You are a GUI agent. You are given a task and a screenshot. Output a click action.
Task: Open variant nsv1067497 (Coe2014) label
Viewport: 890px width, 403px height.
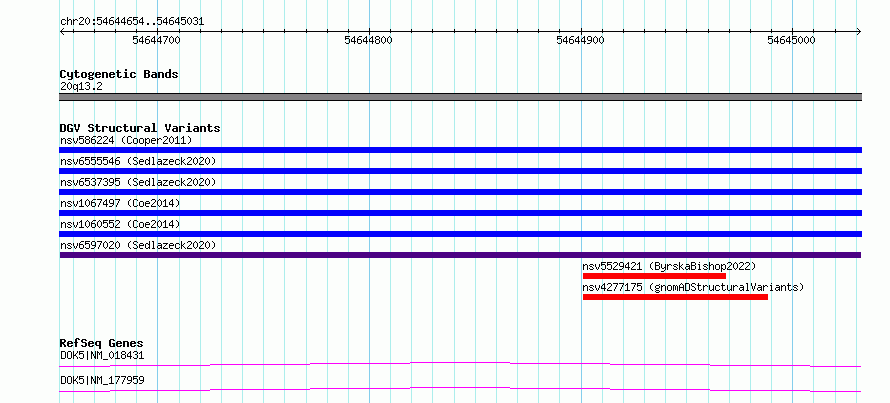120,203
